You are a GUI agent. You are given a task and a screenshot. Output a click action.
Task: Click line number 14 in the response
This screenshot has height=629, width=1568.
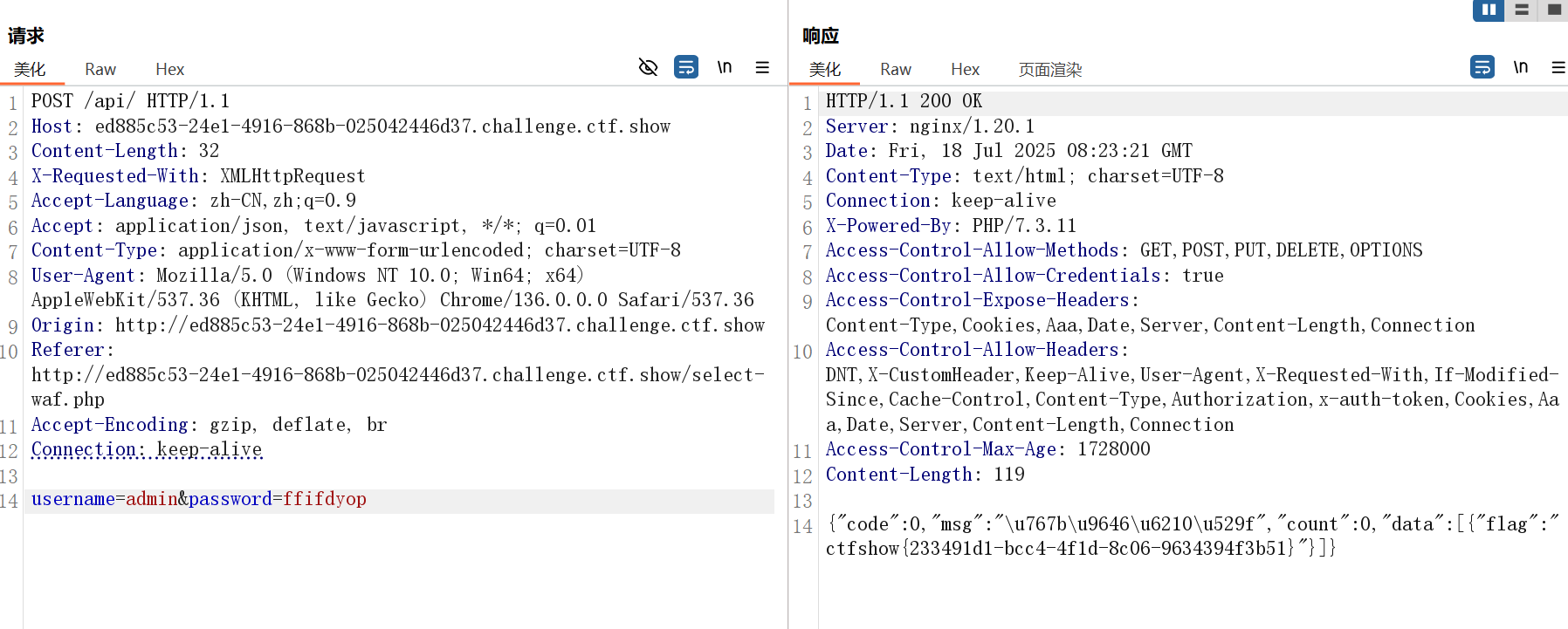click(x=802, y=524)
